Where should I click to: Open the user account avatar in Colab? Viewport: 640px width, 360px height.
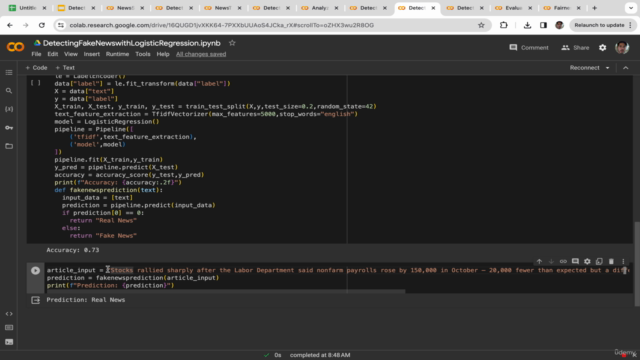(622, 48)
